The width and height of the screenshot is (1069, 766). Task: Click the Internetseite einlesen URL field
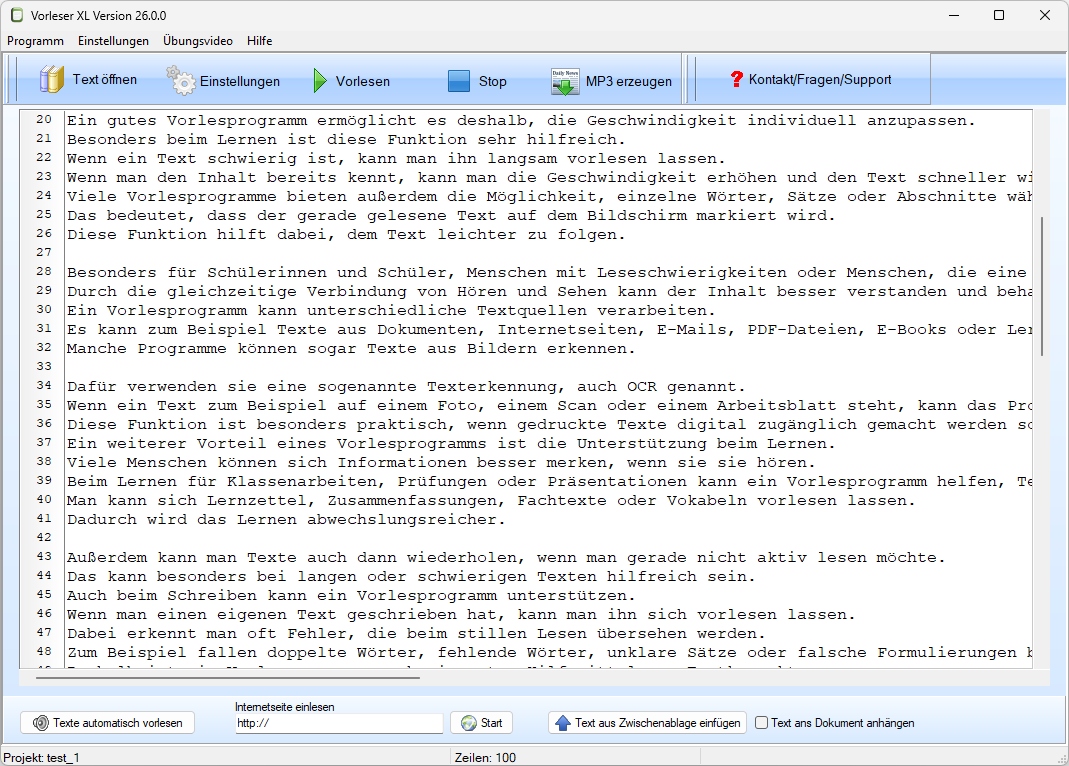pyautogui.click(x=339, y=723)
